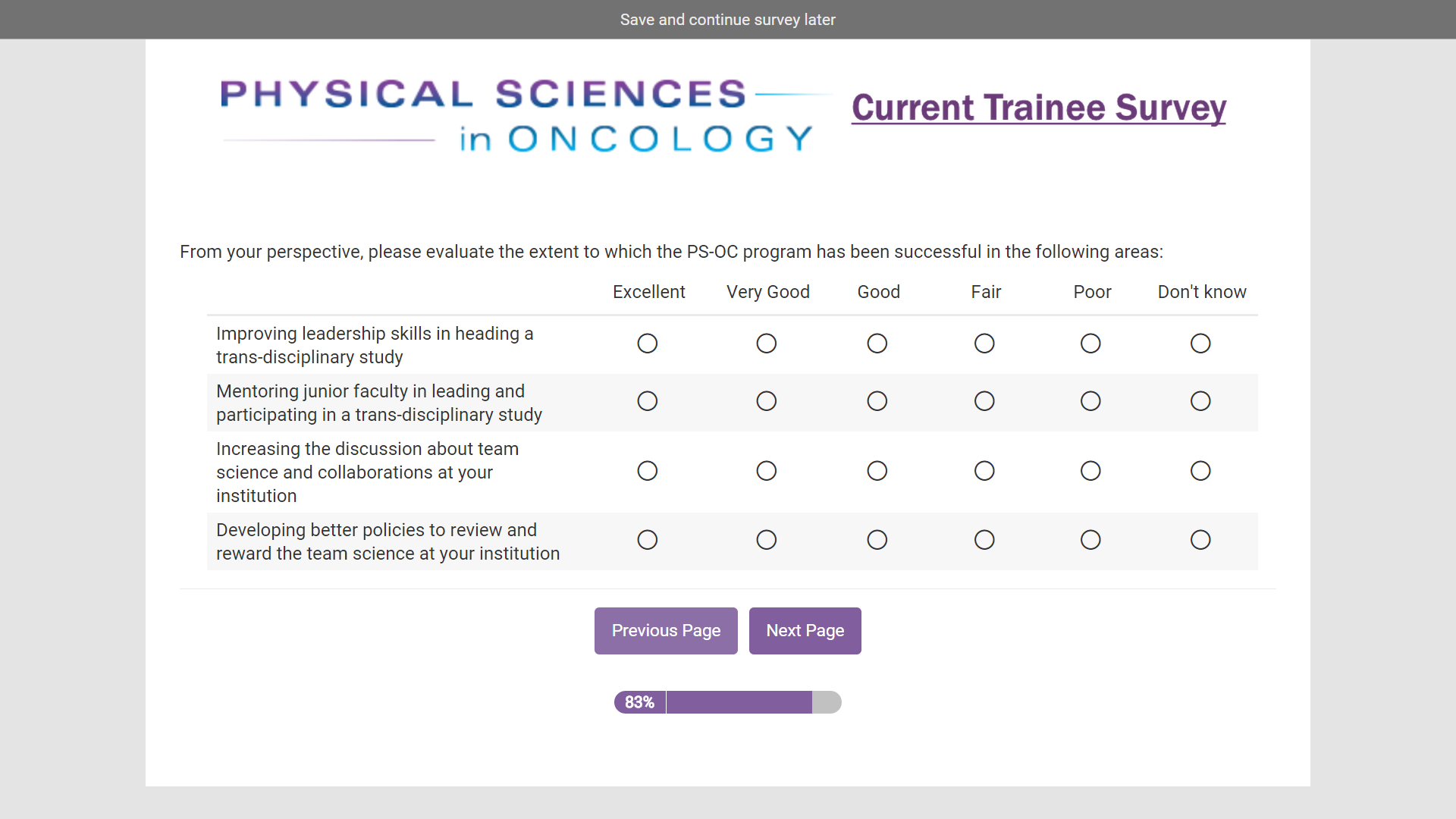Rate team science discussion as Very Good
The image size is (1456, 819).
coord(766,471)
